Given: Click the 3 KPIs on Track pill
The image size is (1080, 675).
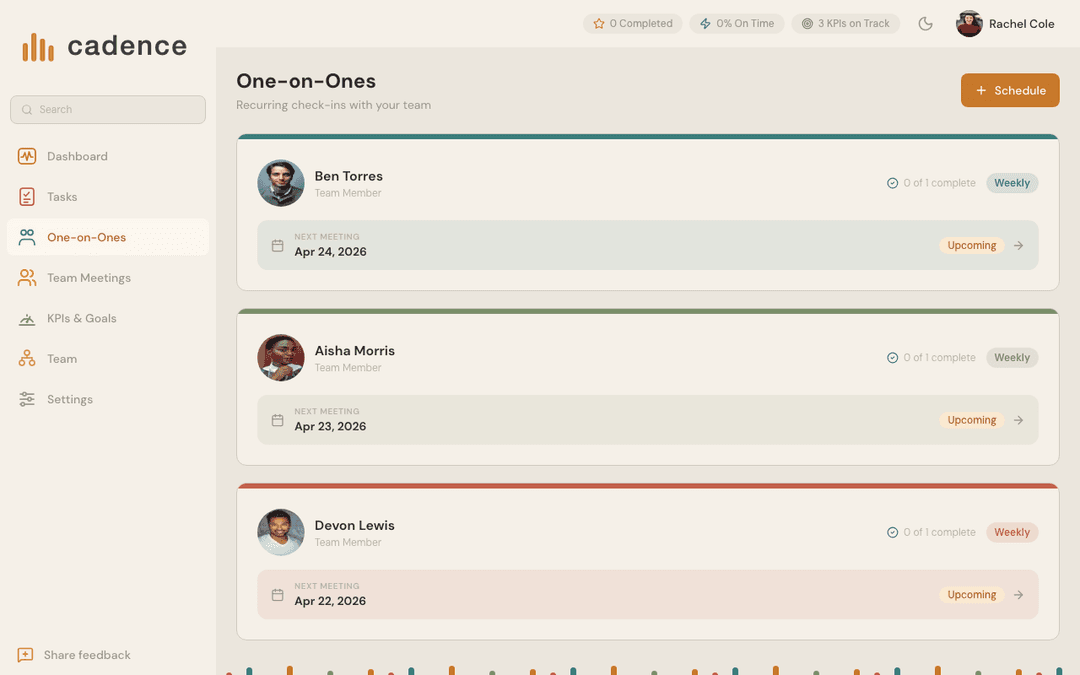Looking at the screenshot, I should (845, 24).
